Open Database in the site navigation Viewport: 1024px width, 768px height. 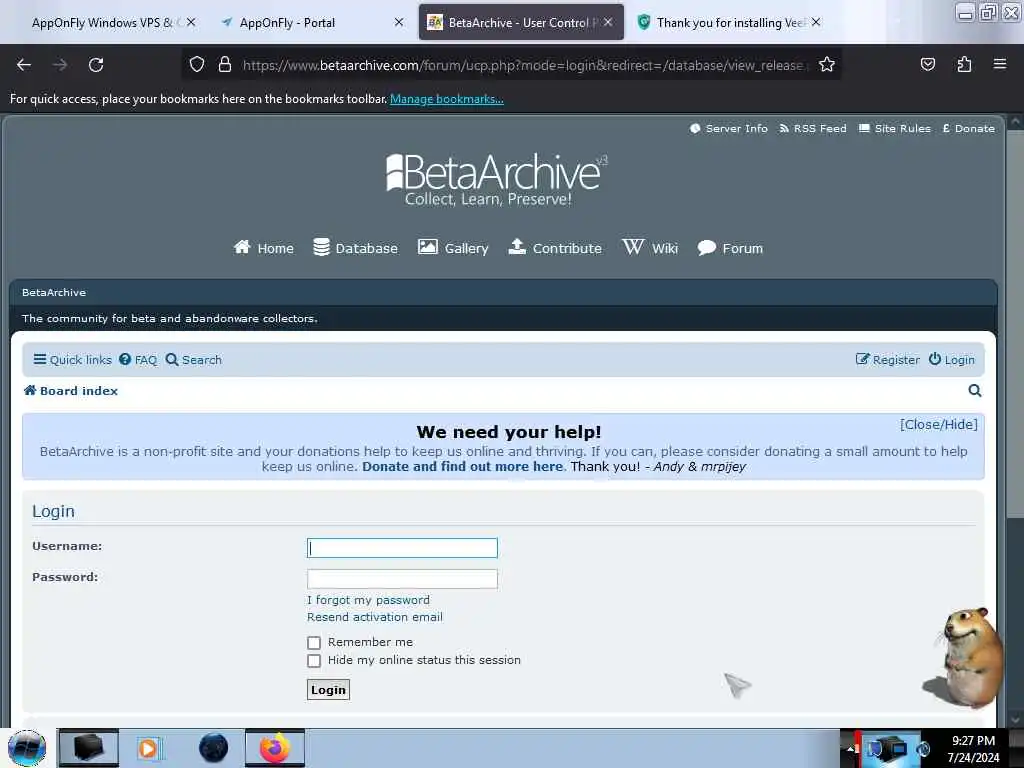coord(356,248)
